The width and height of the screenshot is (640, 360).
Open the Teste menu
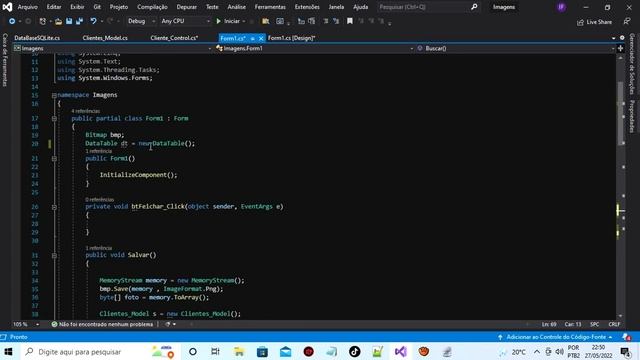pyautogui.click(x=212, y=7)
